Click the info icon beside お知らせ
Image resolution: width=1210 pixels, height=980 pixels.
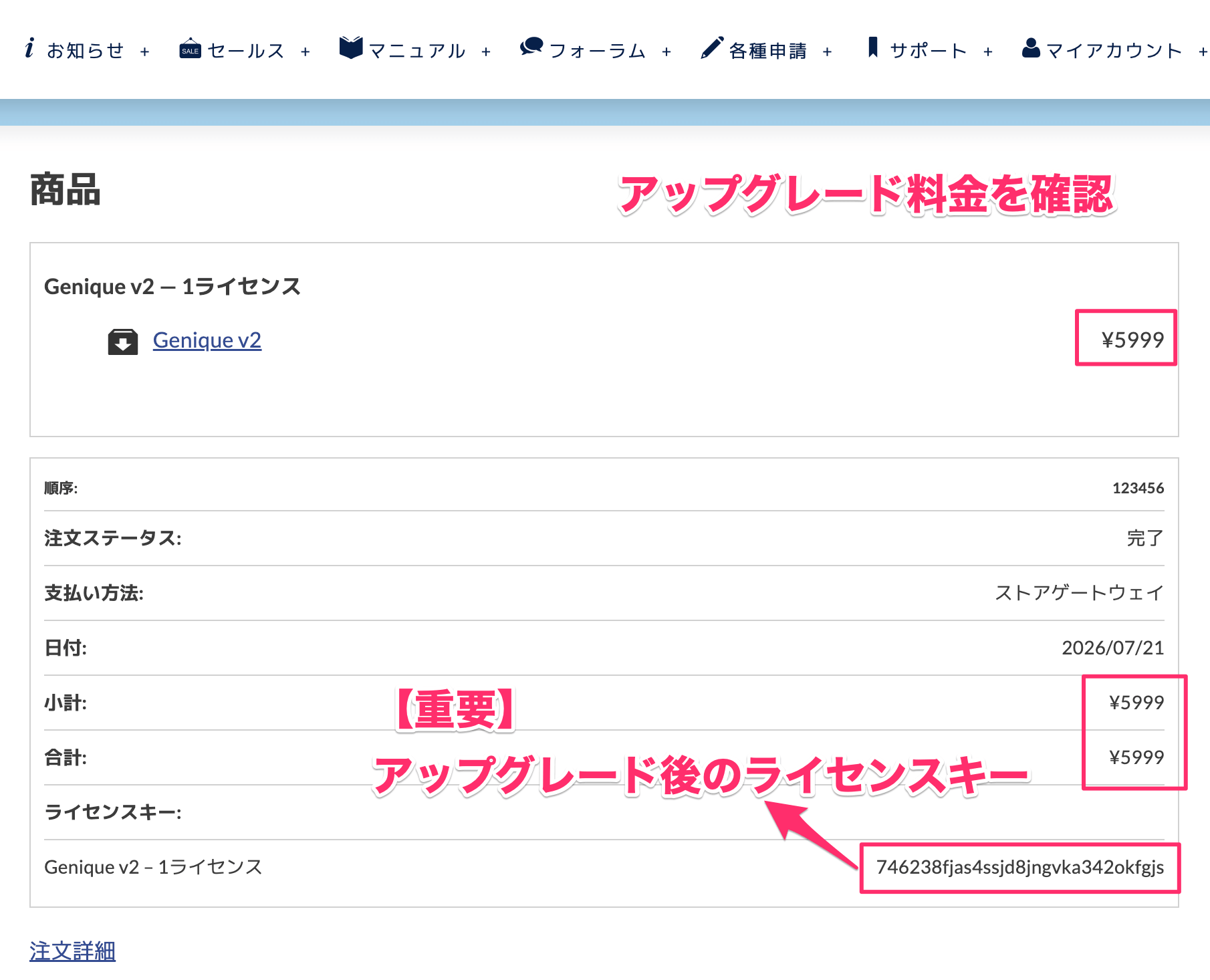click(x=29, y=49)
